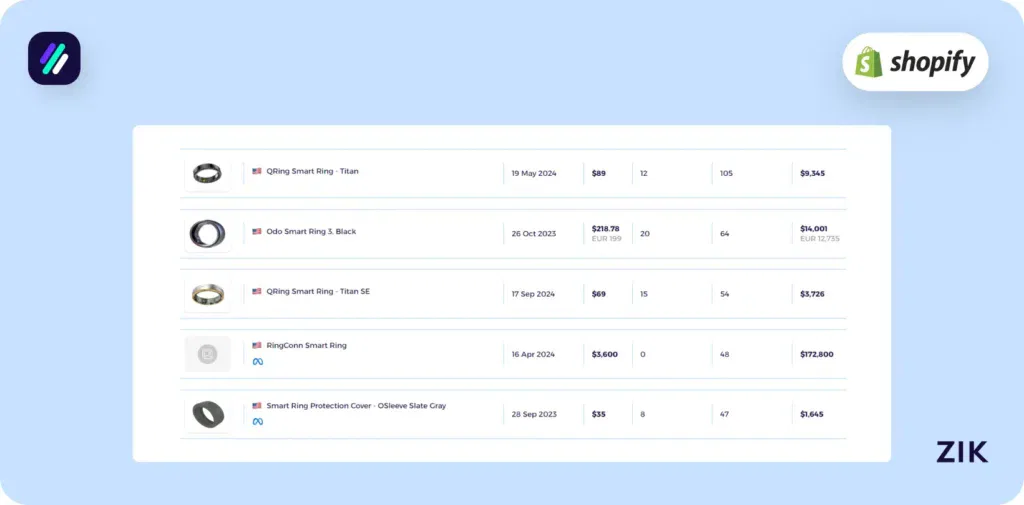
Task: Click US flag beside RingConn Smart Ring
Action: [x=257, y=346]
